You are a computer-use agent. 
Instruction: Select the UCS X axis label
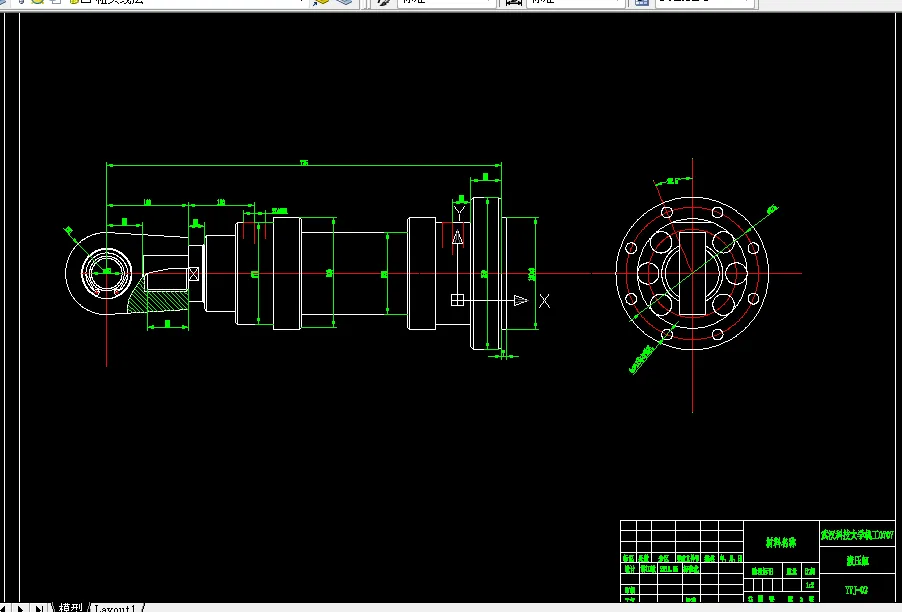[x=544, y=301]
